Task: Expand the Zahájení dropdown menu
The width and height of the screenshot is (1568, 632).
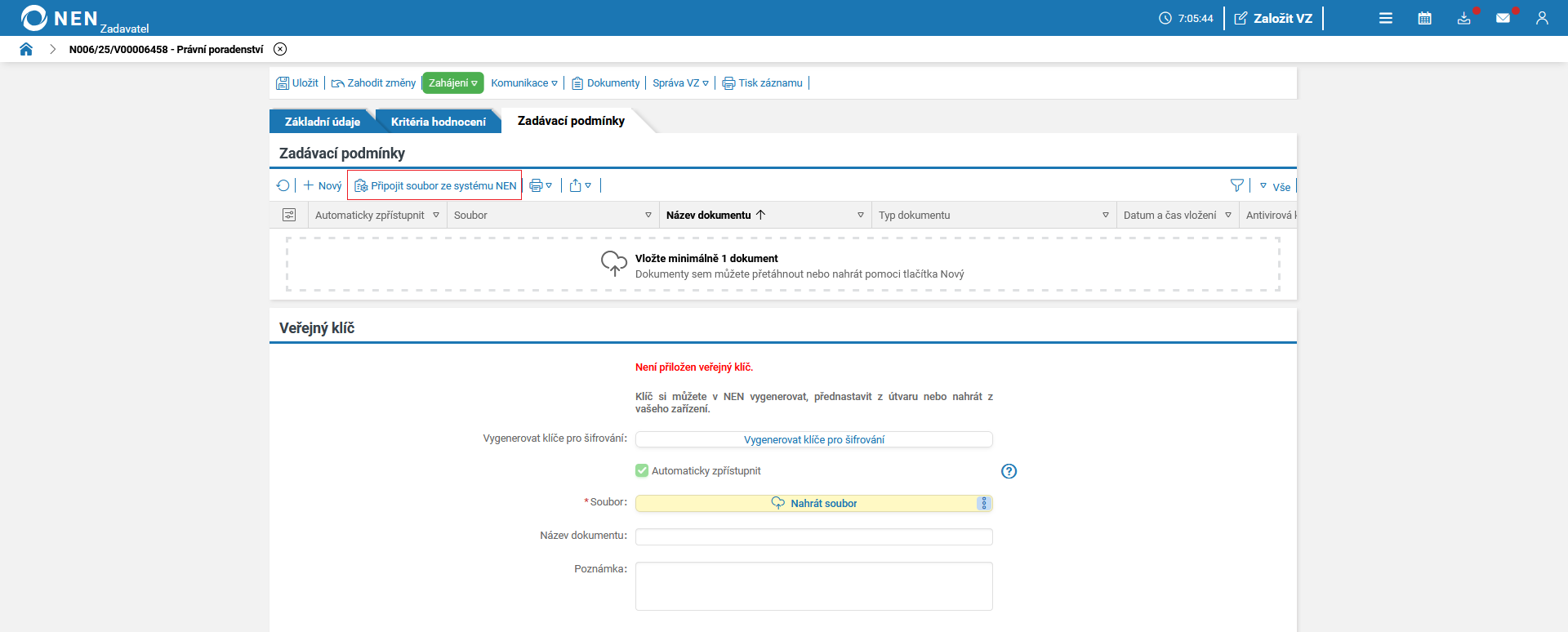Action: point(453,83)
